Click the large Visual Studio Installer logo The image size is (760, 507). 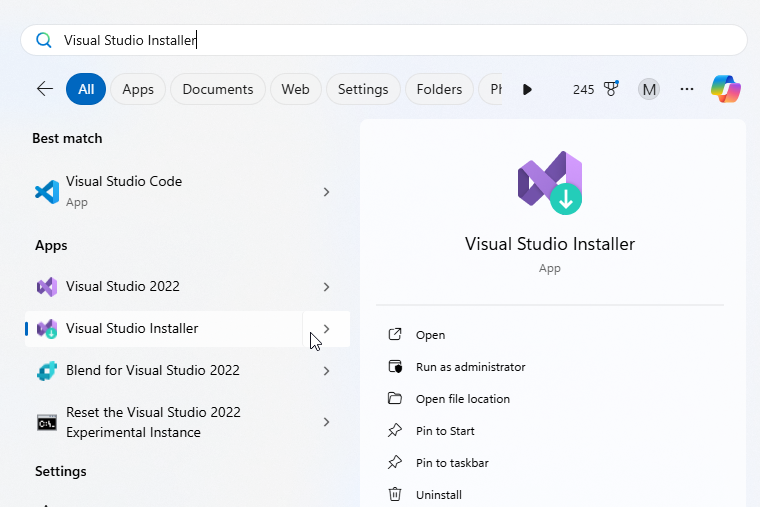550,183
